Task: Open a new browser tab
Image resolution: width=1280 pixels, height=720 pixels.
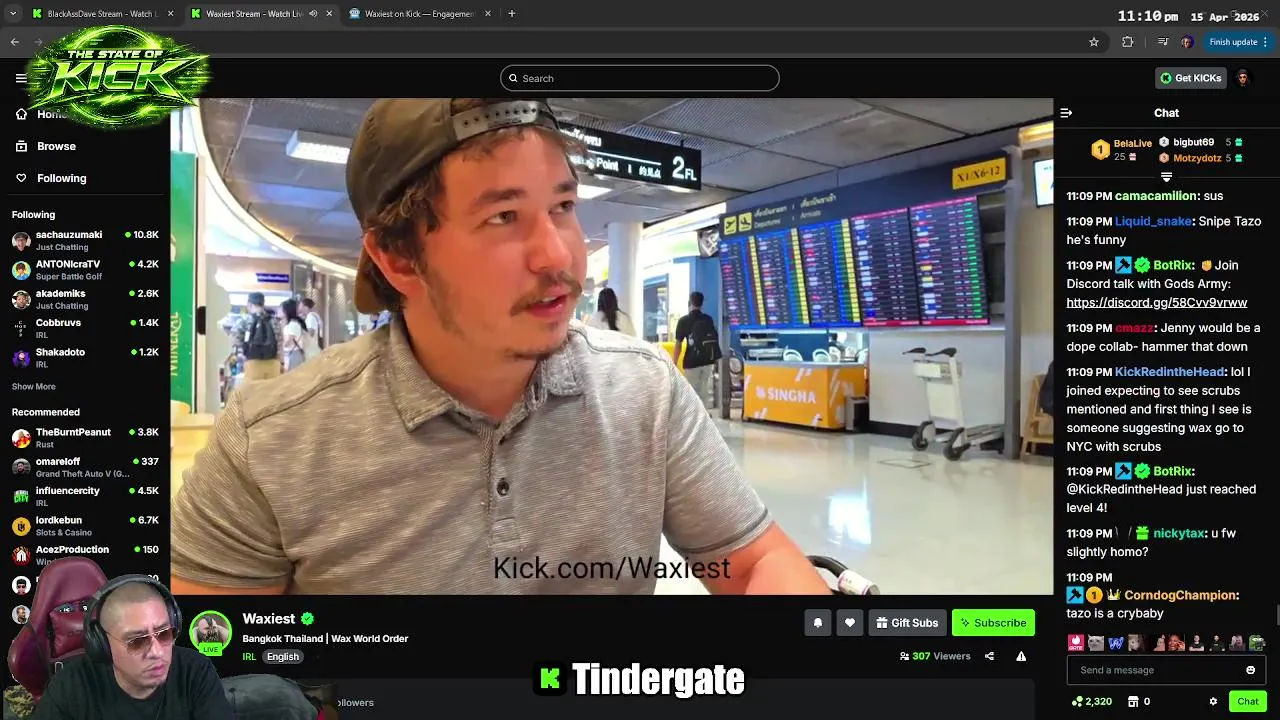Action: tap(512, 14)
